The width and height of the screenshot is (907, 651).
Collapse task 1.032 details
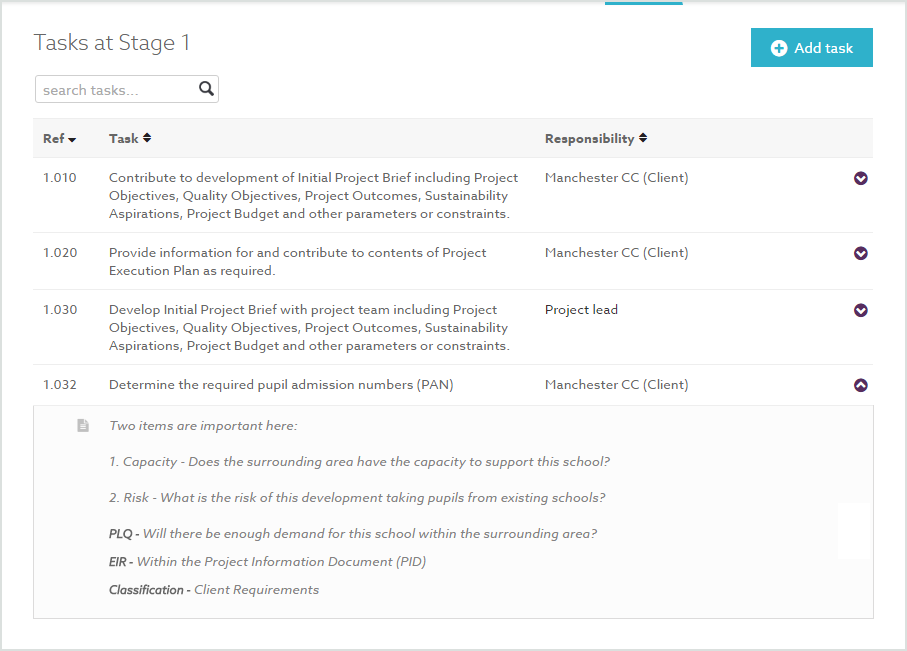click(x=861, y=385)
